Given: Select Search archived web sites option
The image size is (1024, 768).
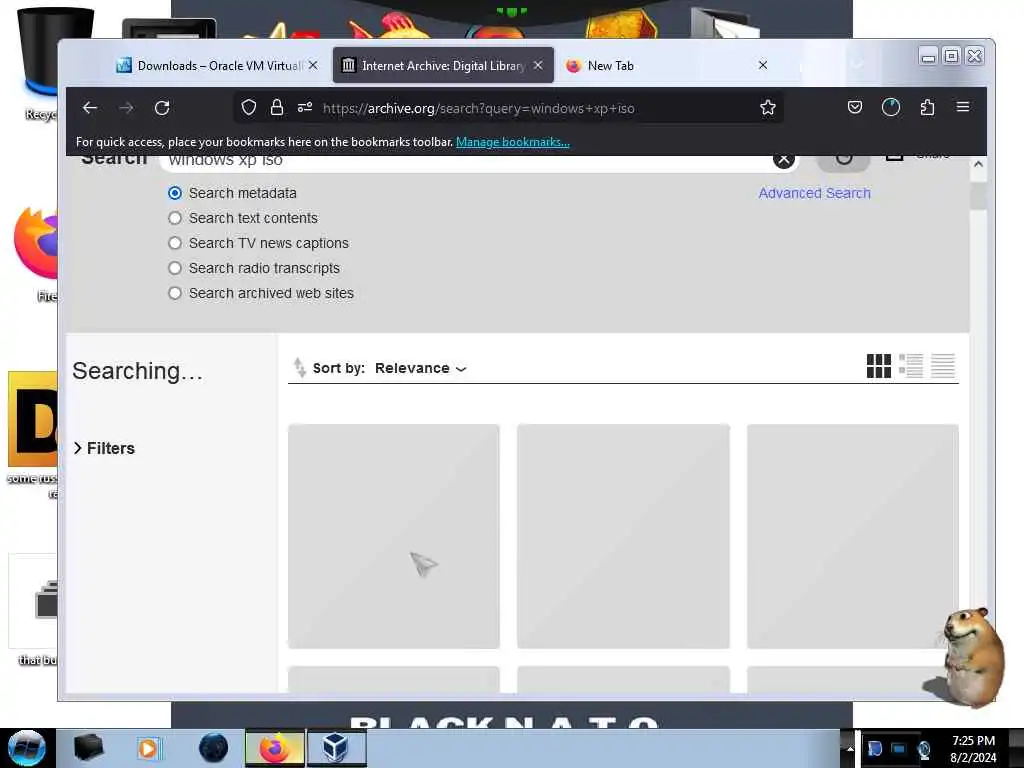Looking at the screenshot, I should pos(175,293).
